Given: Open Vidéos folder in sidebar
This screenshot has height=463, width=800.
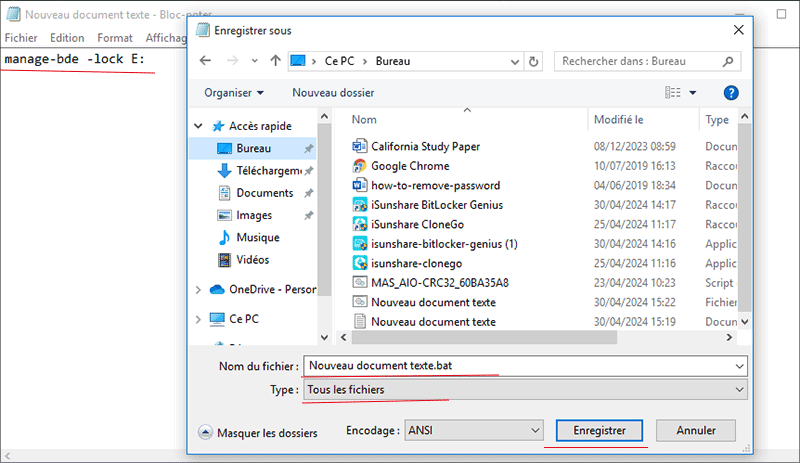Looking at the screenshot, I should pyautogui.click(x=252, y=260).
